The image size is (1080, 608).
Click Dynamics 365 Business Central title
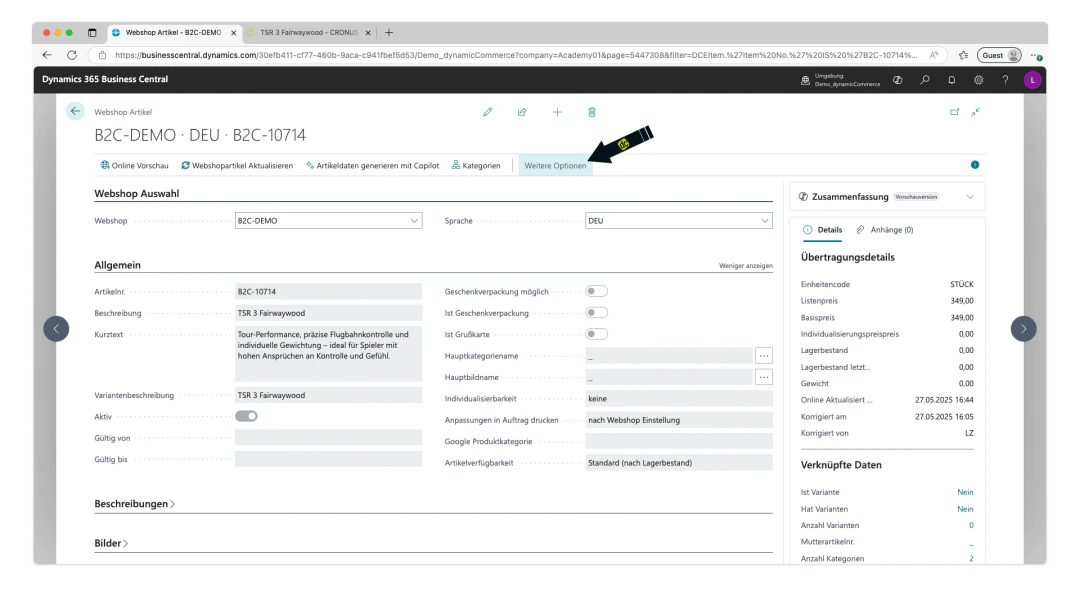(105, 79)
